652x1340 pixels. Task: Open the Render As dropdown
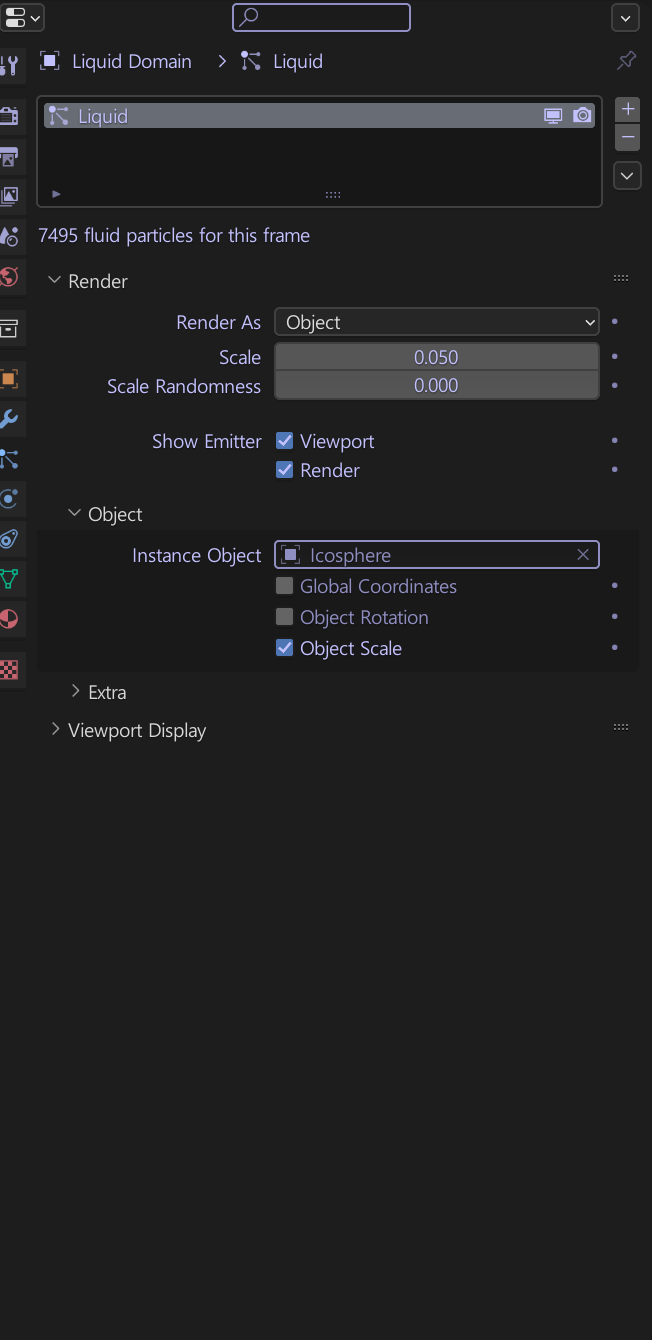(437, 322)
